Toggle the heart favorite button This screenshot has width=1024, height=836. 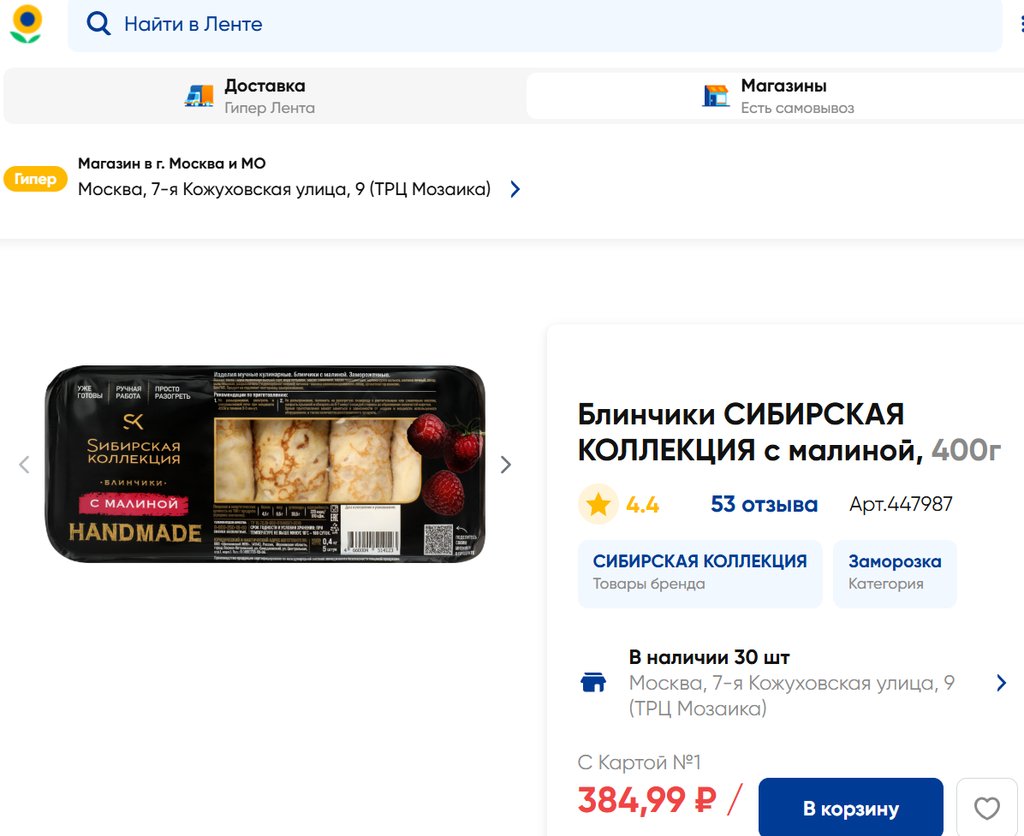(x=987, y=808)
